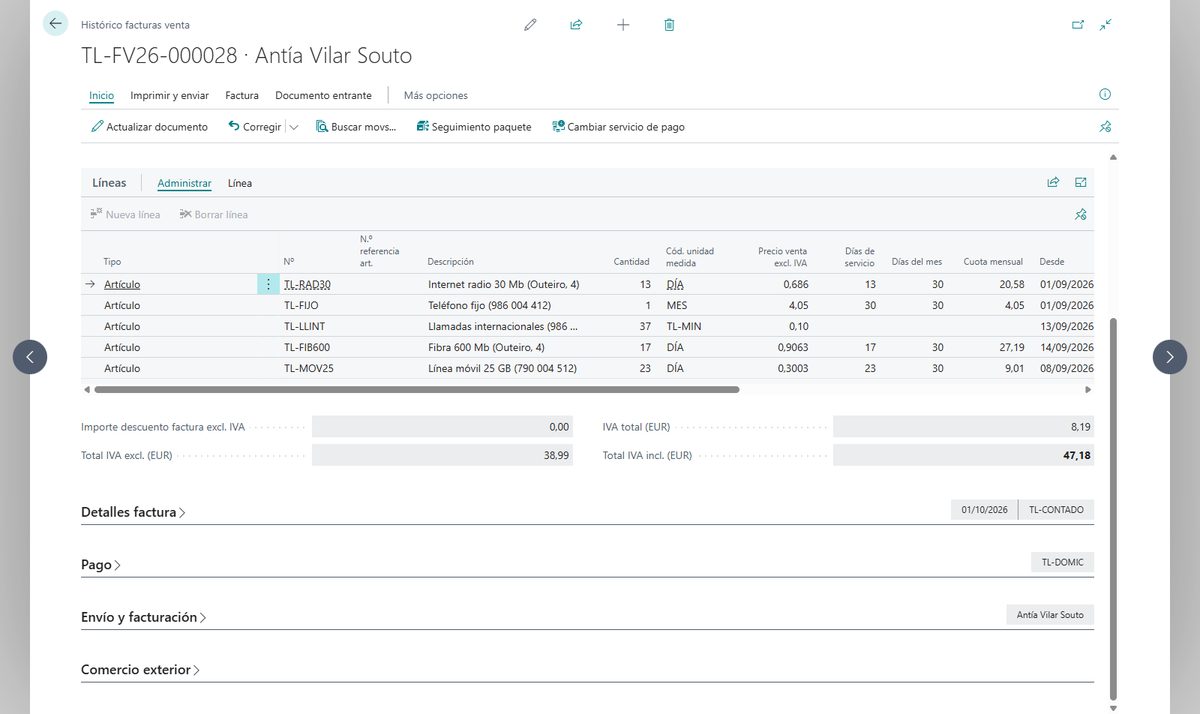Open the Factura menu
The height and width of the screenshot is (714, 1200).
coord(242,96)
